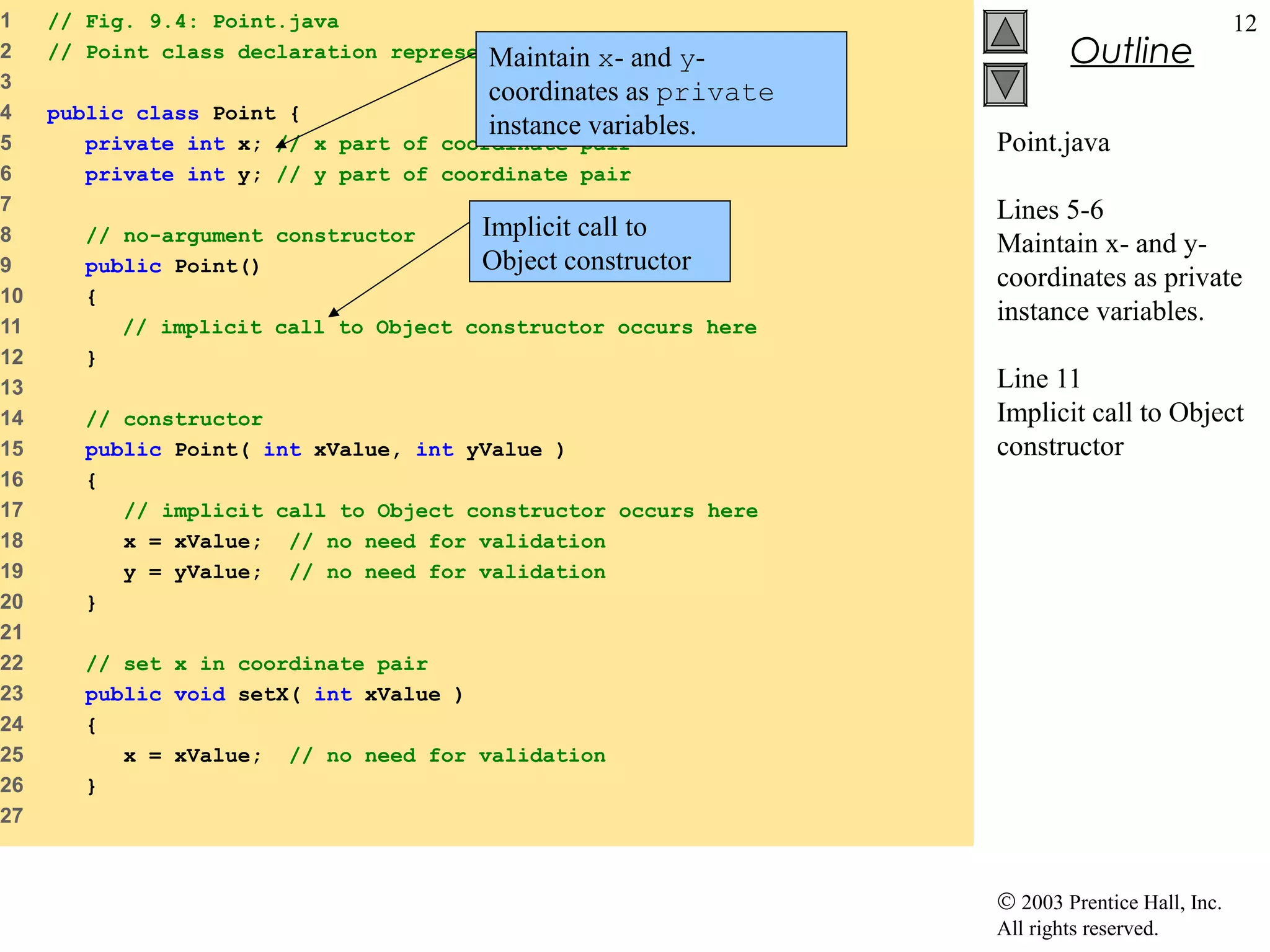
Task: Click the slide number 12
Action: point(1244,24)
